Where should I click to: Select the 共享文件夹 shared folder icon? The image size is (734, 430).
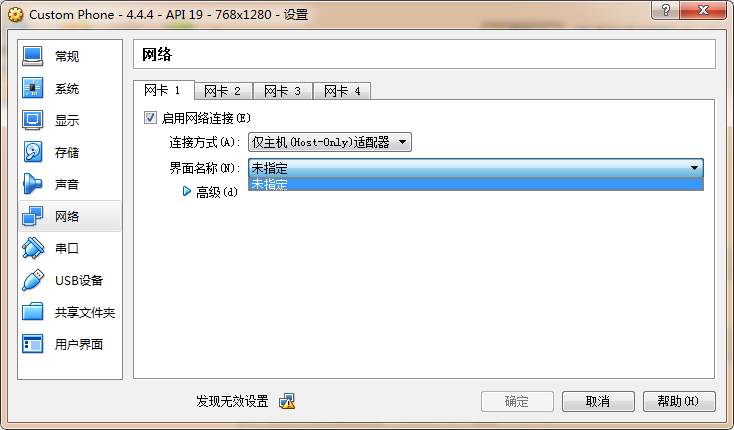(x=32, y=312)
